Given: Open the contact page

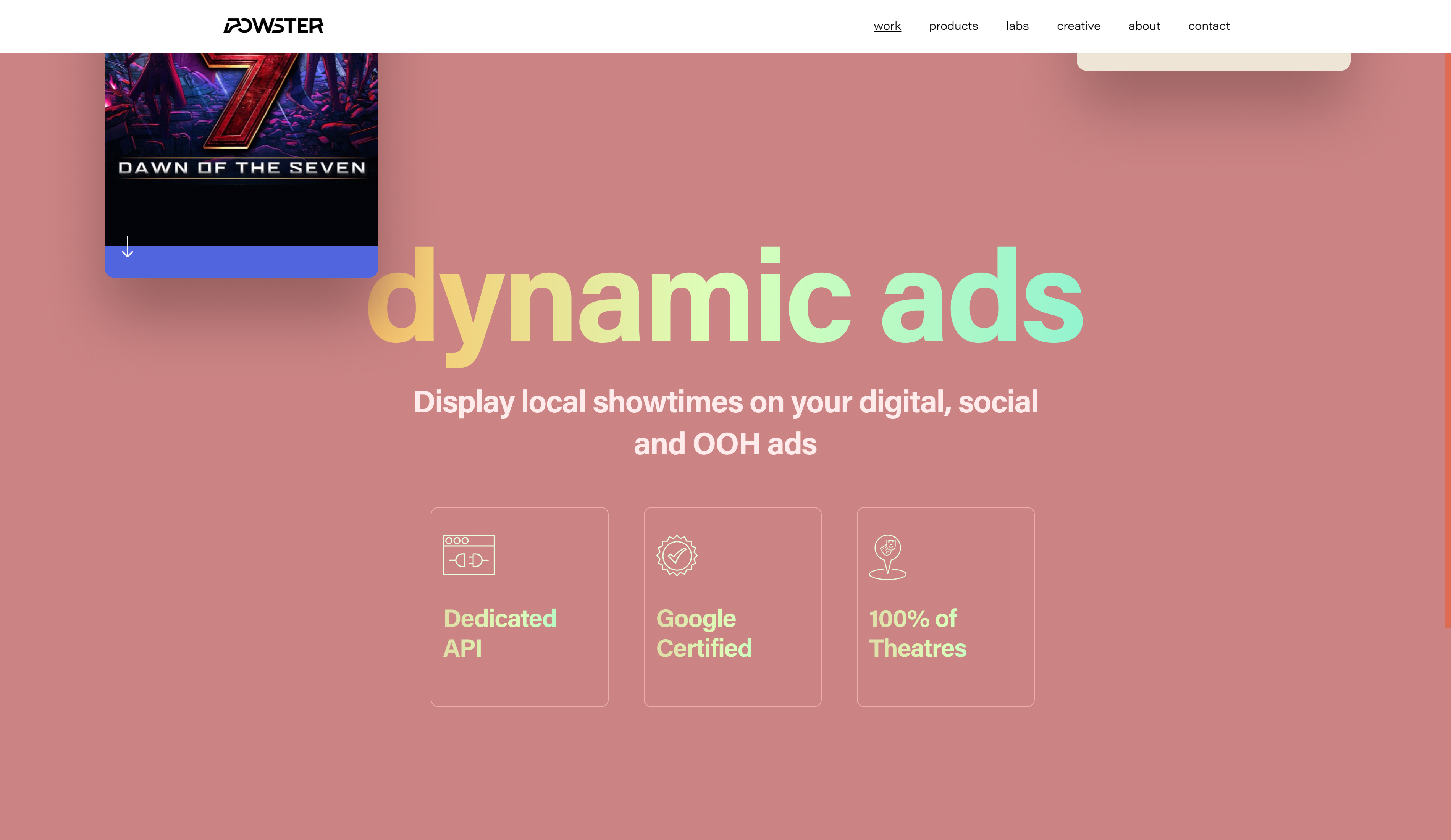Looking at the screenshot, I should [x=1209, y=26].
